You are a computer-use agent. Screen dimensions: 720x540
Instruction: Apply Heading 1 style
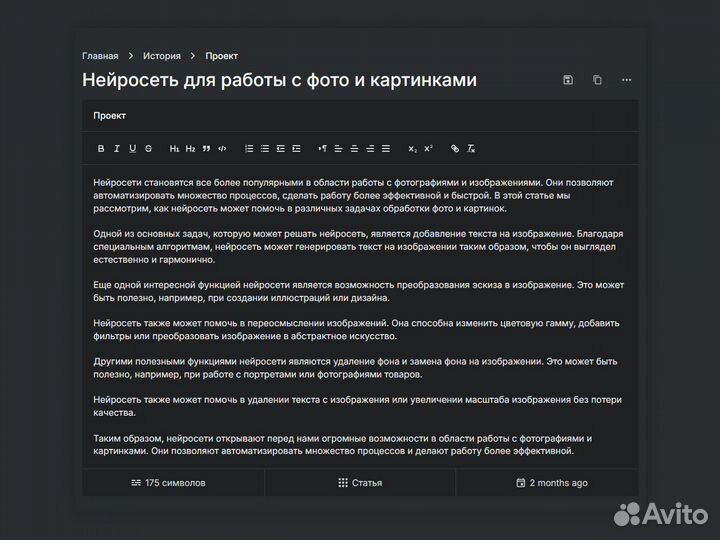[174, 148]
